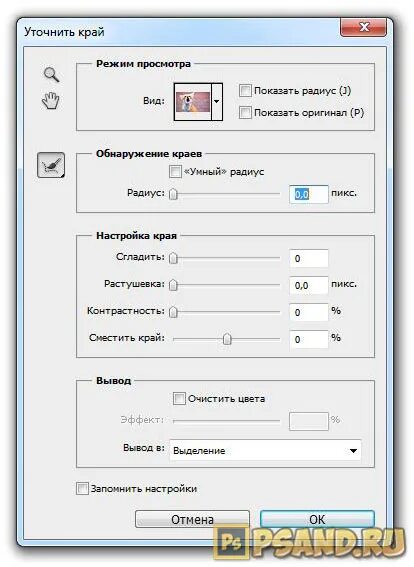Enable Показать радиус (J) checkbox
The width and height of the screenshot is (414, 567).
(245, 90)
